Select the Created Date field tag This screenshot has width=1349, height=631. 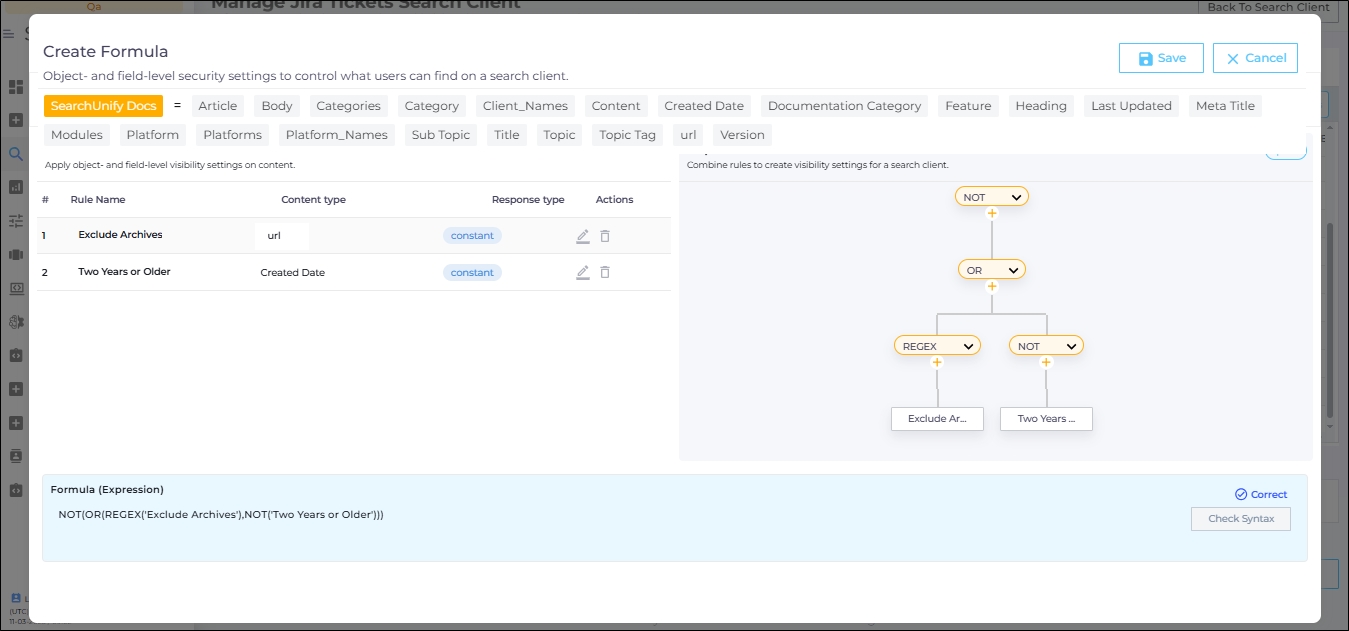click(x=703, y=106)
